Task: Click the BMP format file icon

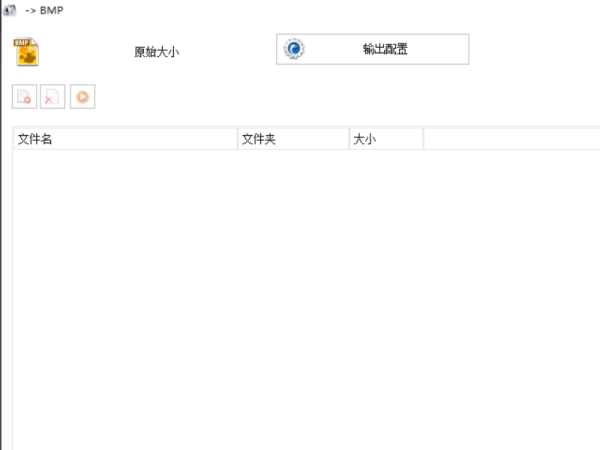Action: point(26,52)
